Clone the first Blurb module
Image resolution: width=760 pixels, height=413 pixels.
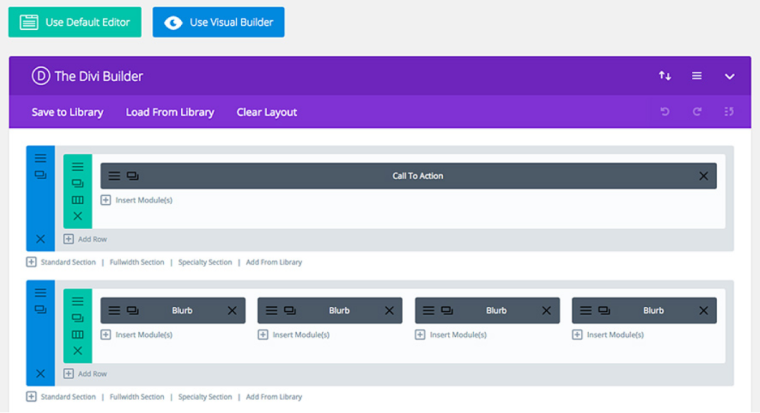133,310
